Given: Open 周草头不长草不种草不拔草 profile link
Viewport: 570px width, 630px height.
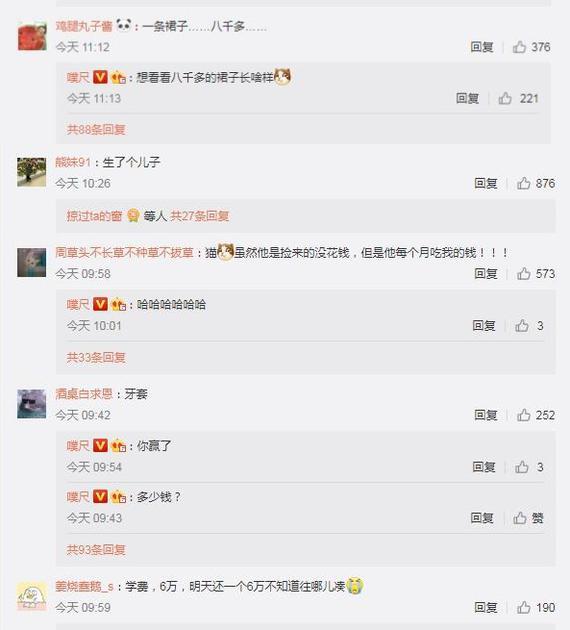Looking at the screenshot, I should pos(124,253).
